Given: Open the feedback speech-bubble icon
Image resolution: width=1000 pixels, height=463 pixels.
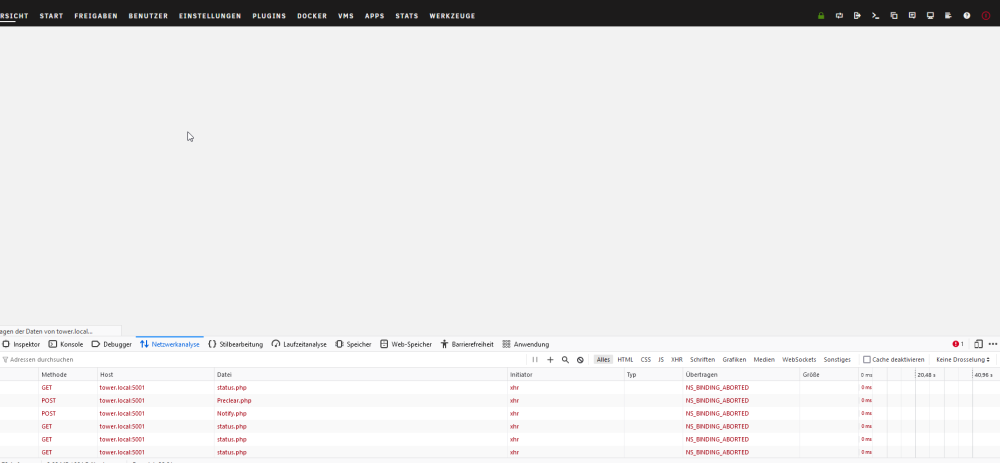Looking at the screenshot, I should [912, 16].
